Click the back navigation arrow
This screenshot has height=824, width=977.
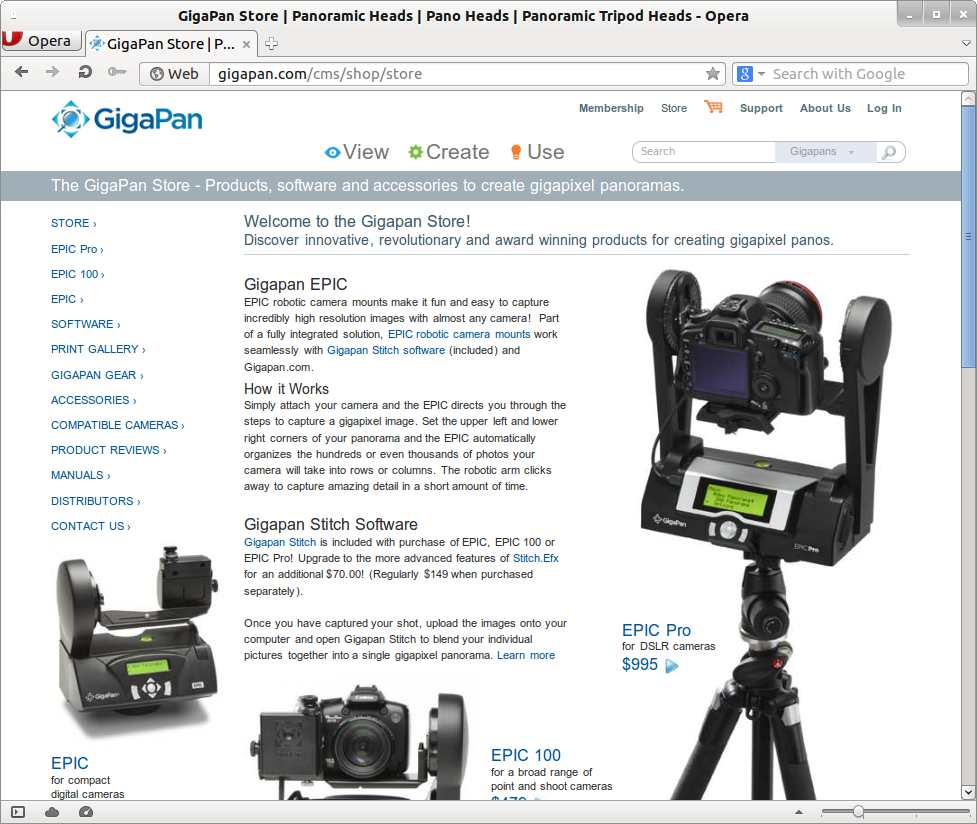pyautogui.click(x=21, y=72)
